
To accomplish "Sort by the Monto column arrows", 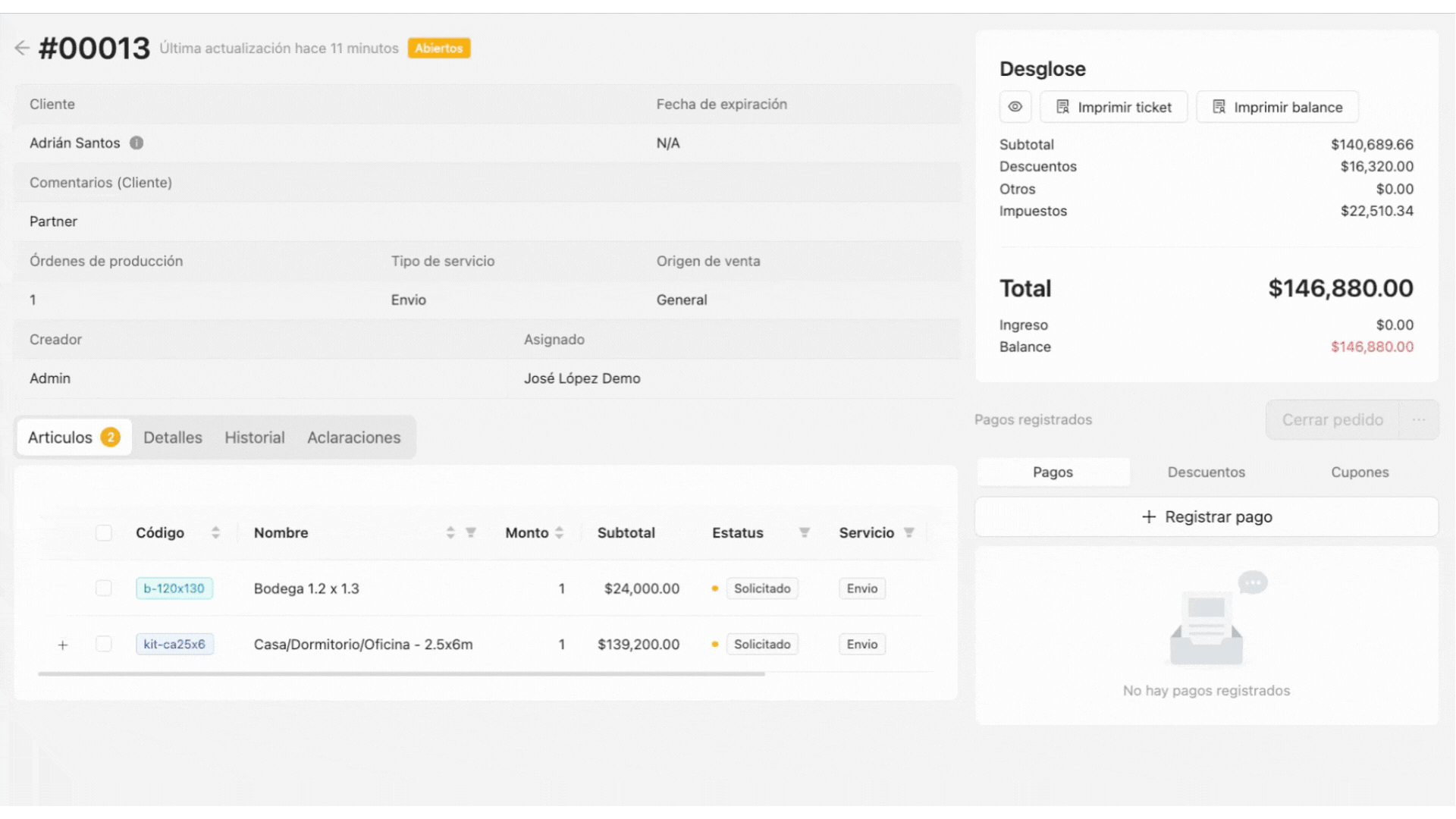I will pyautogui.click(x=560, y=532).
